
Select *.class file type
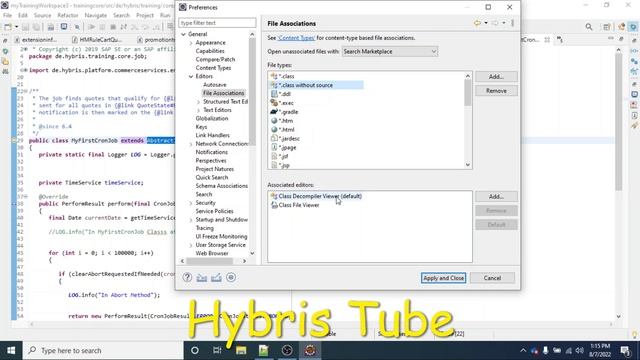tap(287, 76)
